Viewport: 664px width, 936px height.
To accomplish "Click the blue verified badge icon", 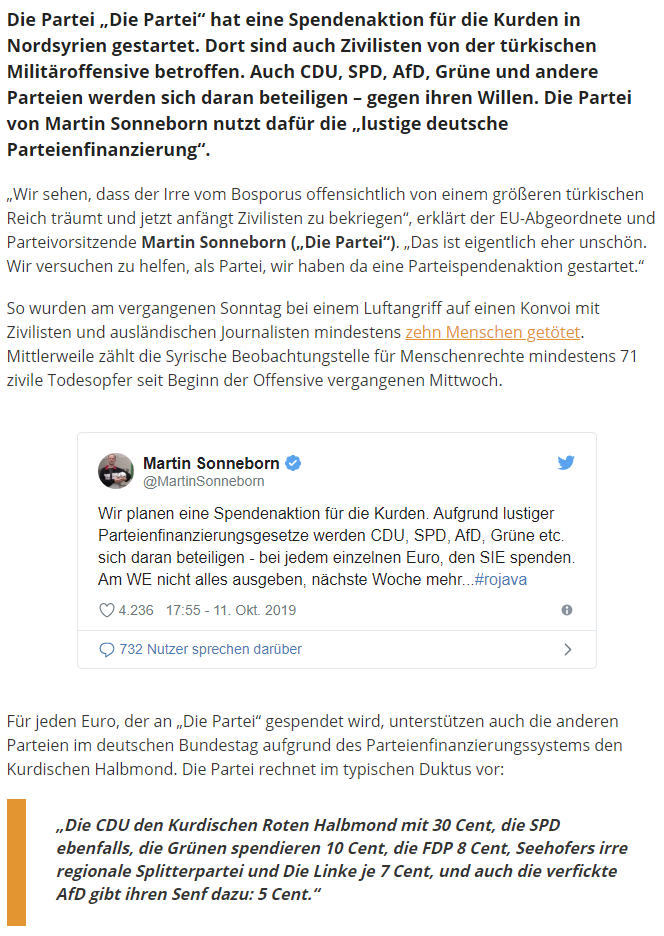I will [293, 463].
